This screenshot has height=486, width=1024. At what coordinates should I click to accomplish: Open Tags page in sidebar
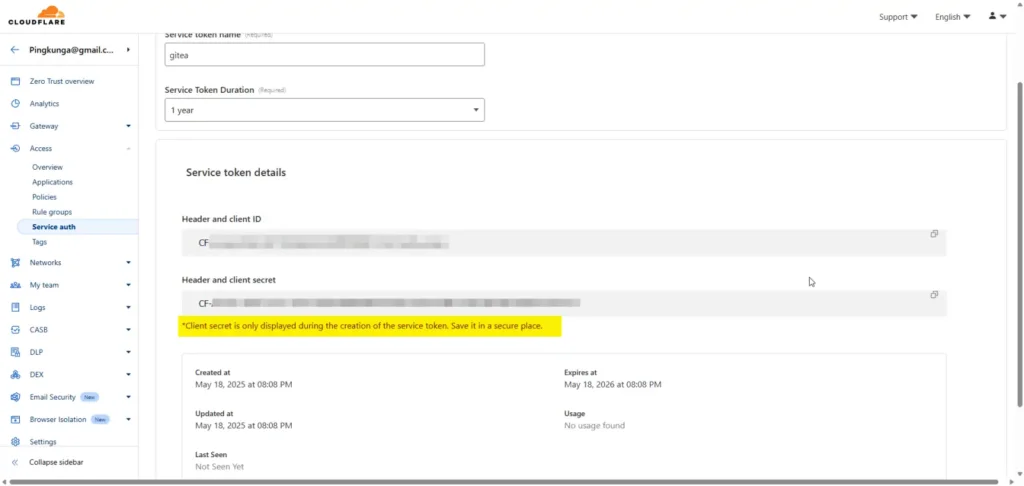click(x=39, y=242)
